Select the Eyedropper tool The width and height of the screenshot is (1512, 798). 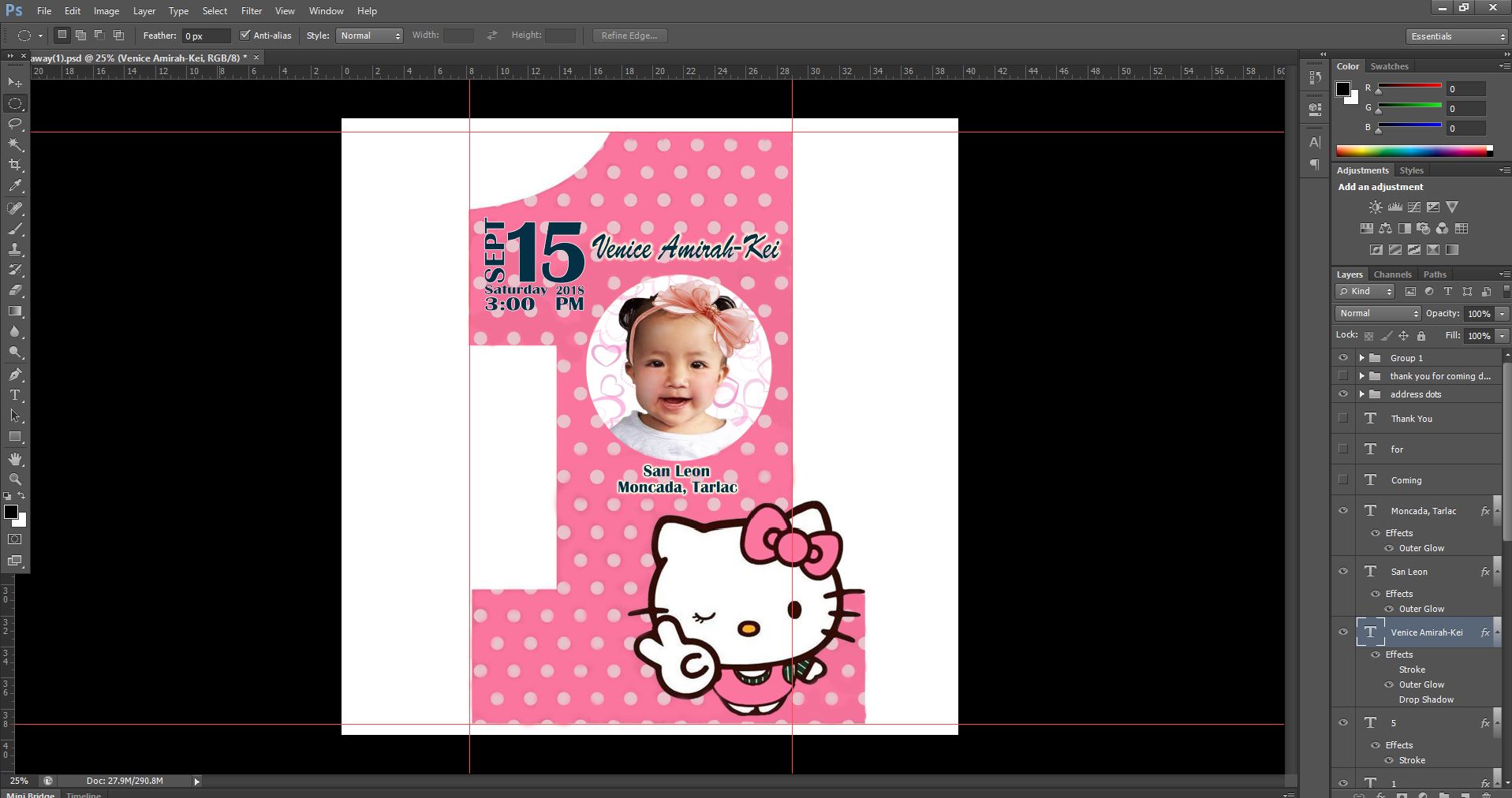tap(15, 186)
